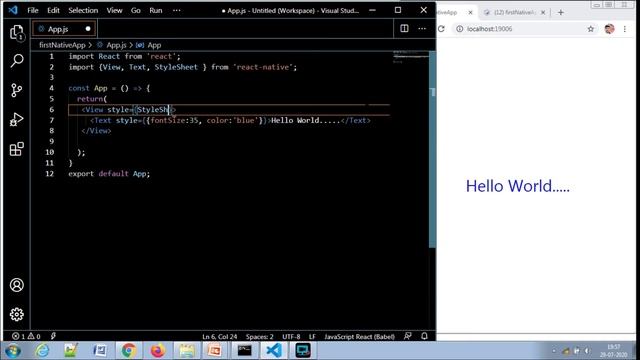
Task: Open the Explorer view in activity bar
Action: click(x=17, y=32)
